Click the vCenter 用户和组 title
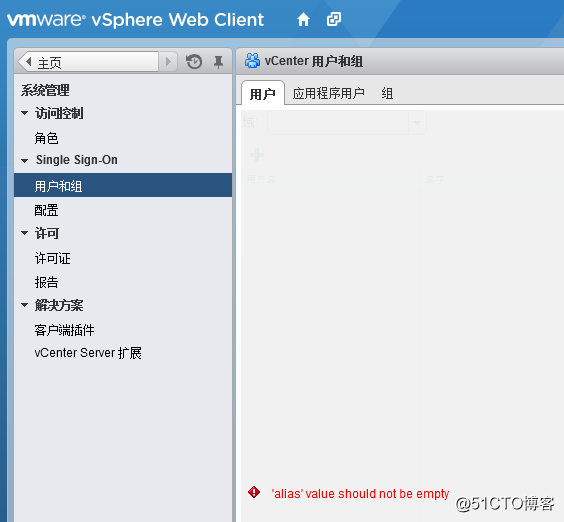Viewport: 564px width, 522px height. click(314, 61)
